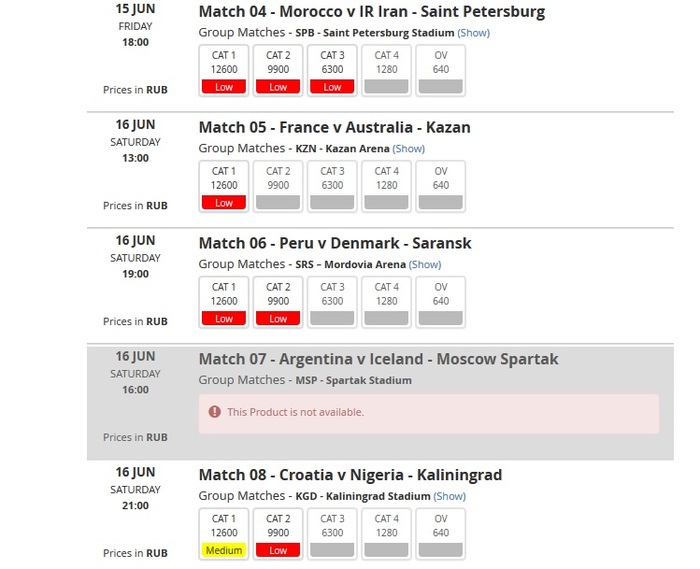This screenshot has width=700, height=569.
Task: Select CAT 1 ticket for Peru v Denmark
Action: 224,303
